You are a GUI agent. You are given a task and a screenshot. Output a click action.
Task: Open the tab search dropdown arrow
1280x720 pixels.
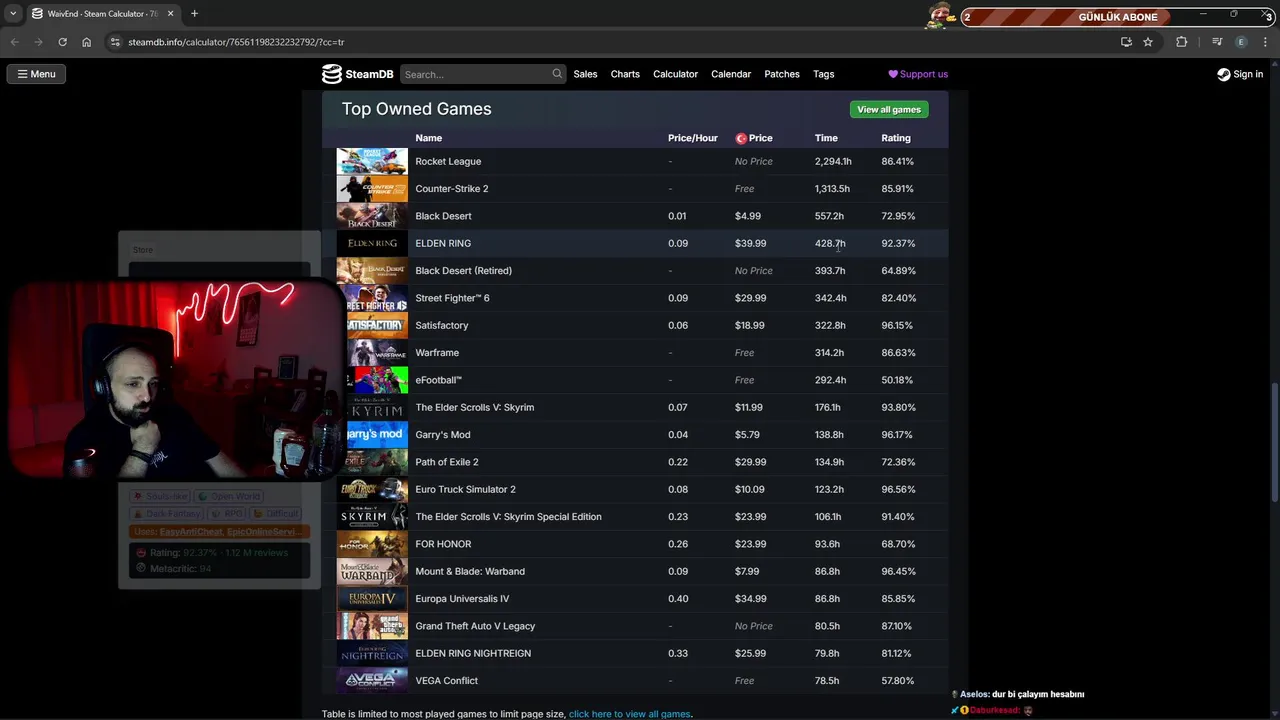(13, 14)
